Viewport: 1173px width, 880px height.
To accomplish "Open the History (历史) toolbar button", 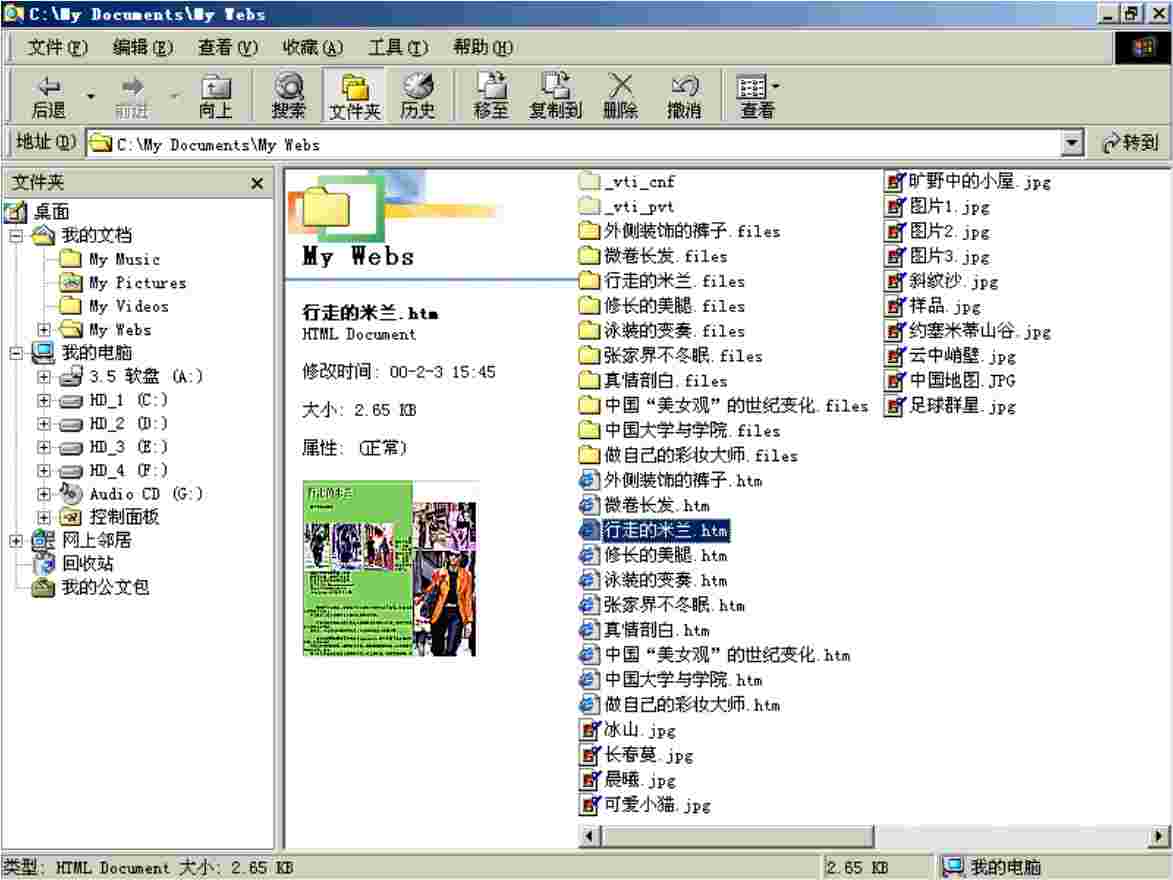I will [x=417, y=97].
